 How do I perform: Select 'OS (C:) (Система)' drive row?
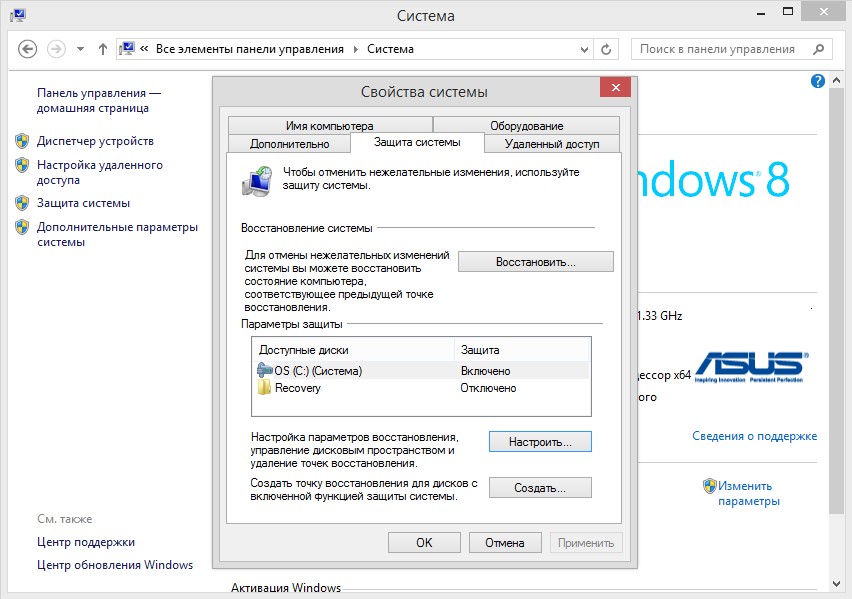pyautogui.click(x=421, y=371)
